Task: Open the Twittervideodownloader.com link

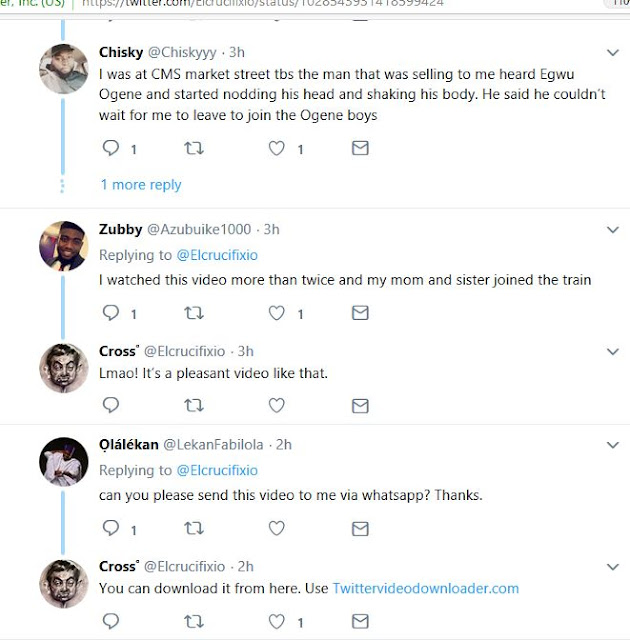Action: pyautogui.click(x=425, y=589)
